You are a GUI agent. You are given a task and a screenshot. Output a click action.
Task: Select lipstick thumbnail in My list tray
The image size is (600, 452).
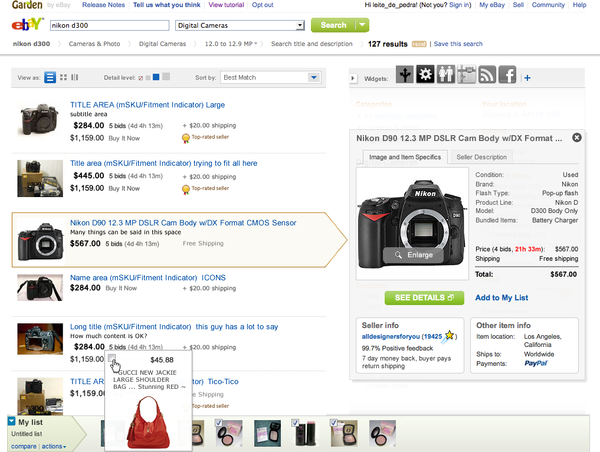[x=305, y=433]
